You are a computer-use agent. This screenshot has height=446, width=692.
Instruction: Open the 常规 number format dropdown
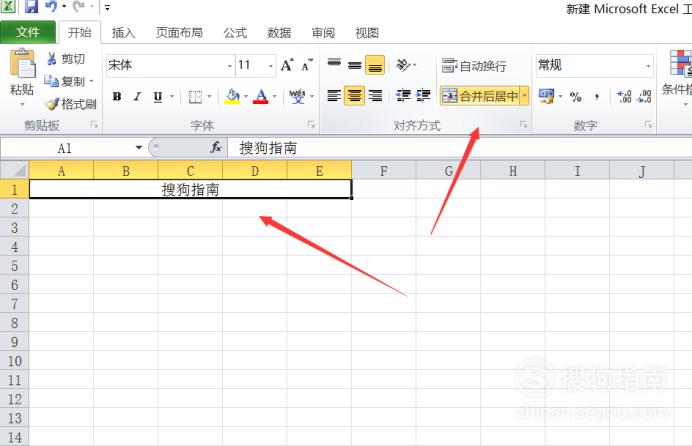click(648, 66)
